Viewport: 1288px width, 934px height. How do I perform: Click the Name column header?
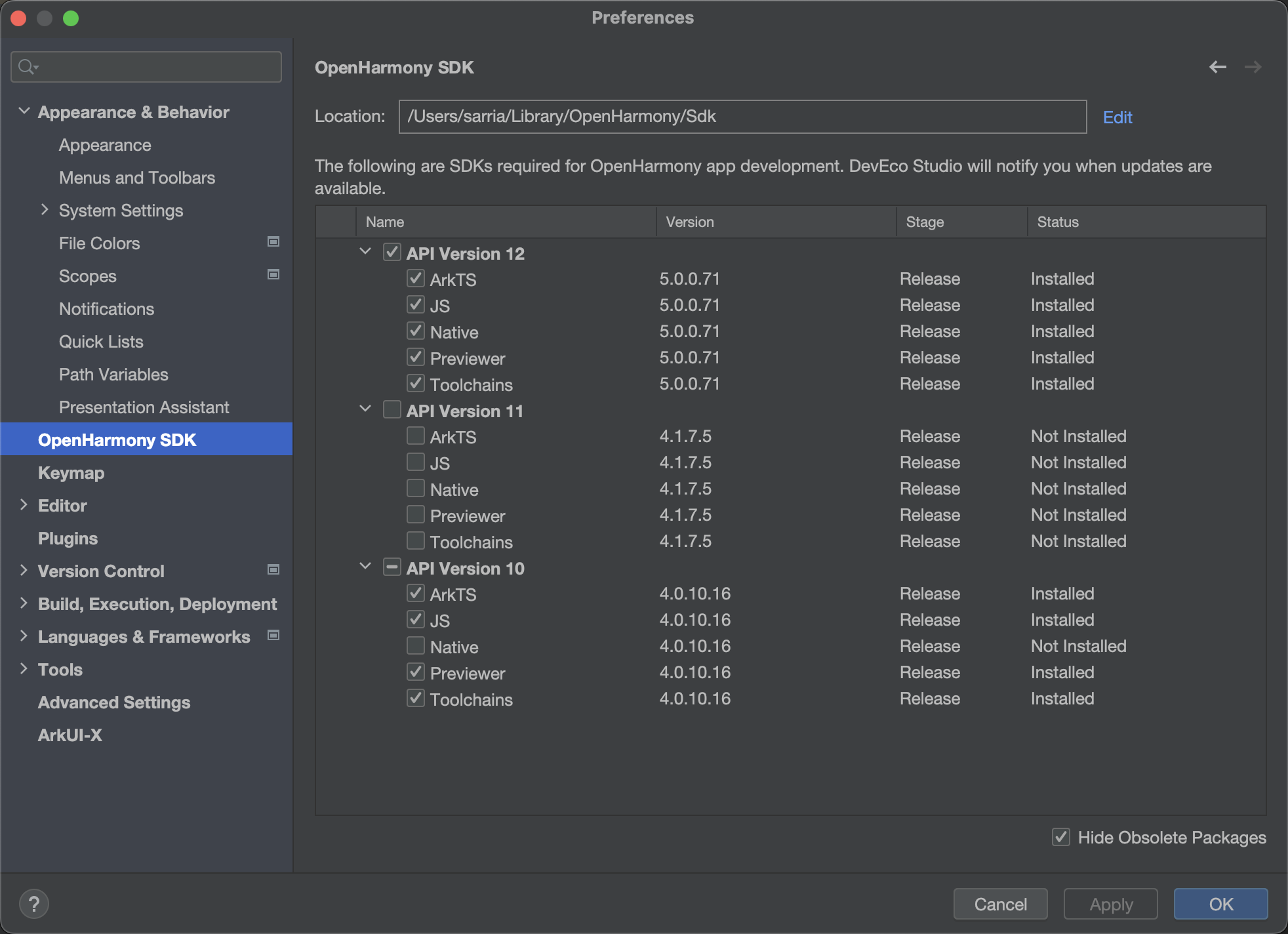point(506,222)
